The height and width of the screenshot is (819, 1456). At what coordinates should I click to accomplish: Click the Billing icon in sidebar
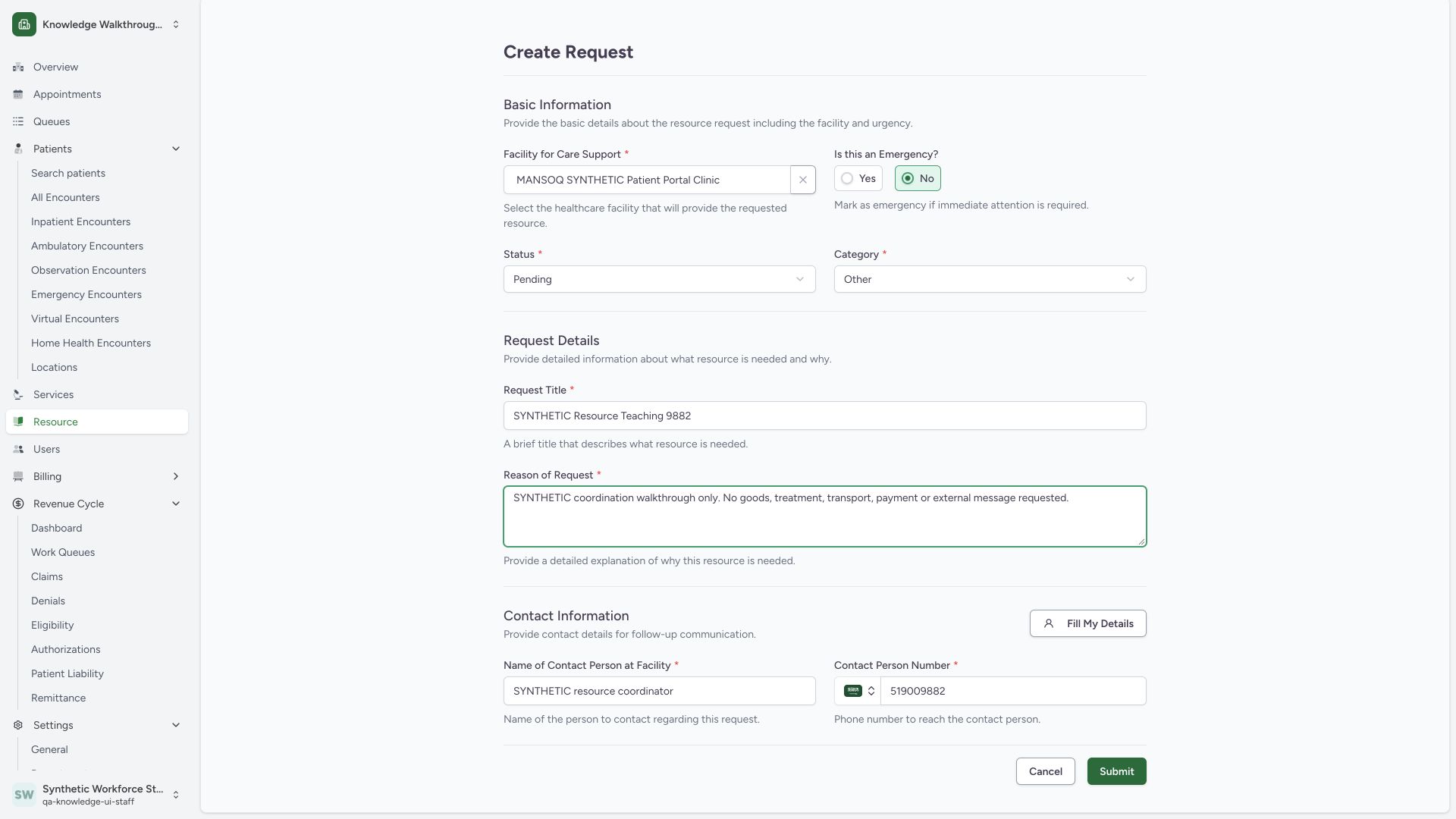pos(18,476)
